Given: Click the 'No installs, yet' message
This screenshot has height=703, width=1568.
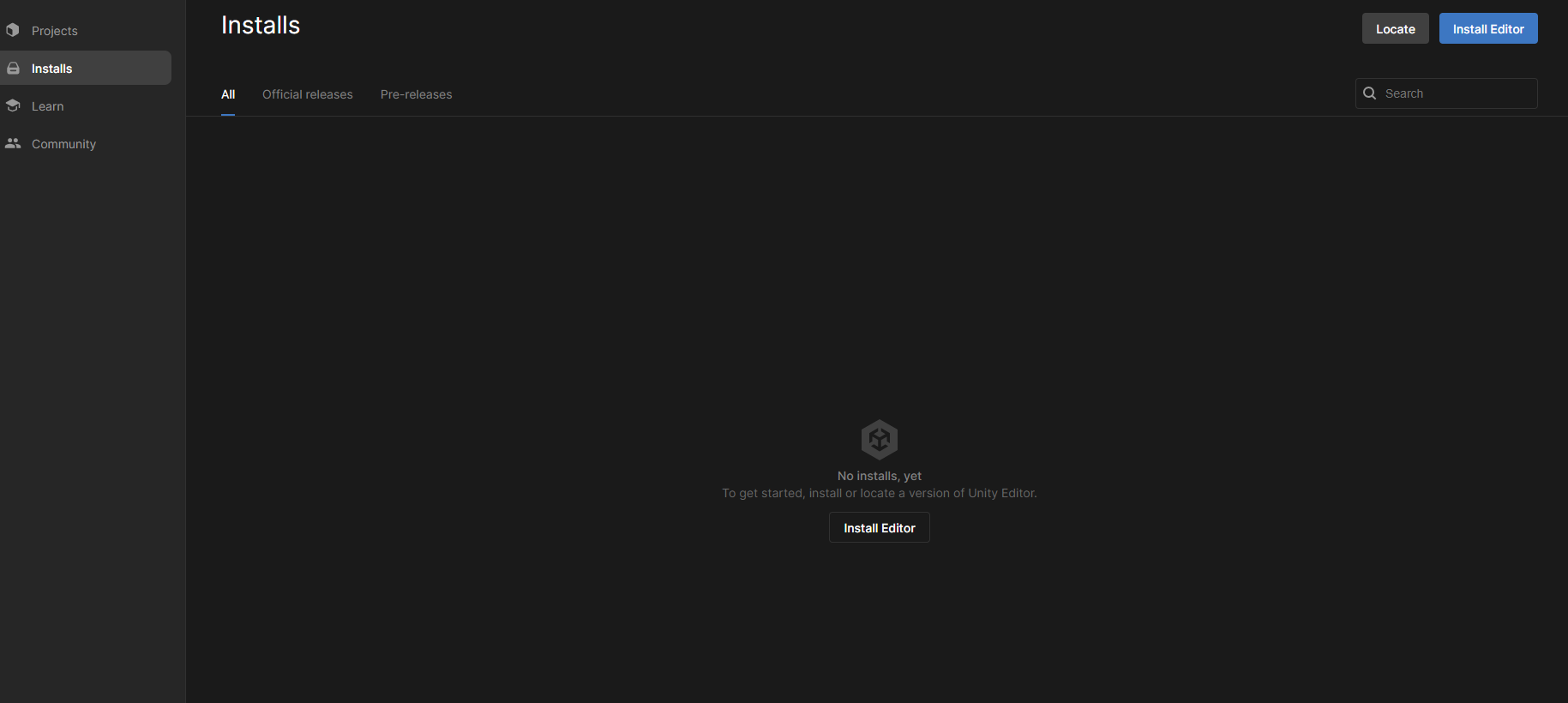Looking at the screenshot, I should pos(880,476).
